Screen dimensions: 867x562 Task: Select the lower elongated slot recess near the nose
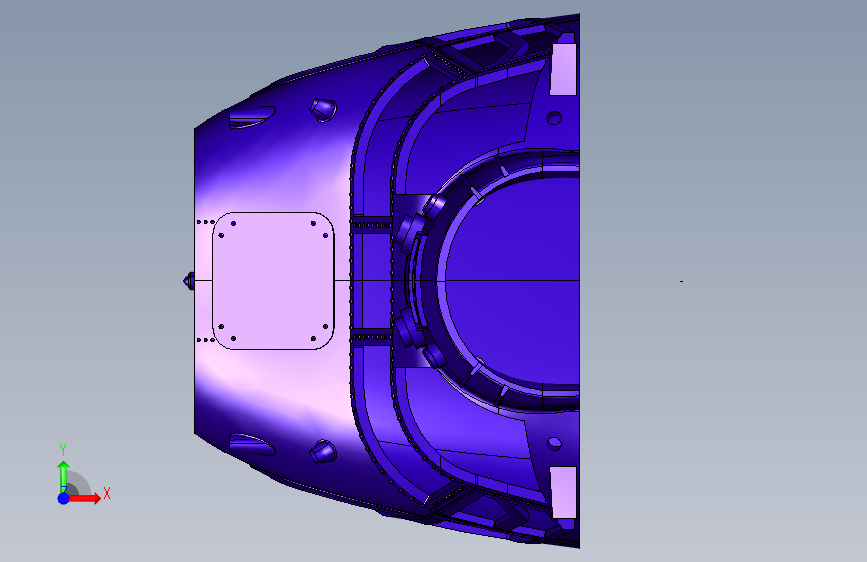[252, 445]
